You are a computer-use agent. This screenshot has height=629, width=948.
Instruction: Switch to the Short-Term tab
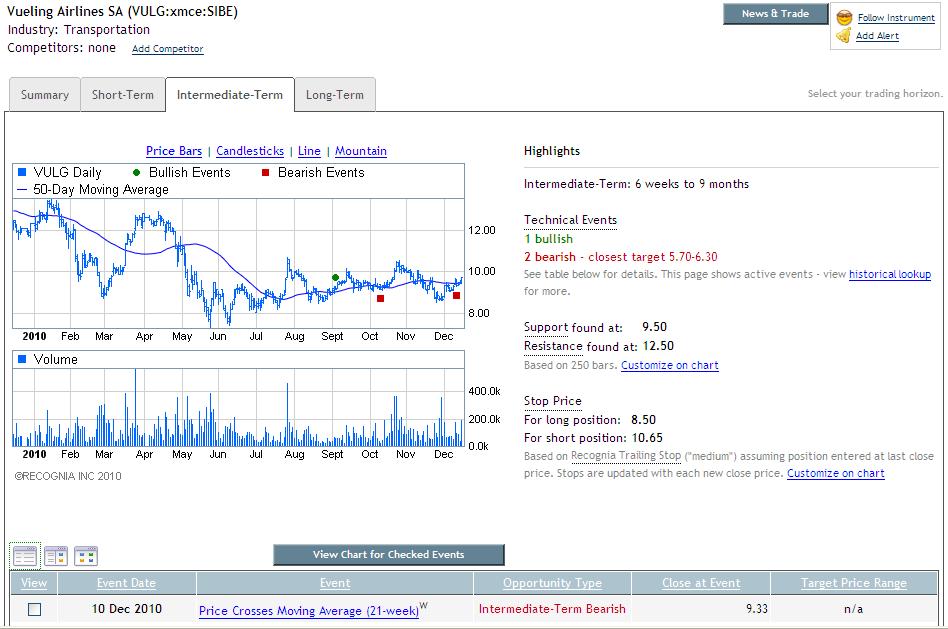click(123, 95)
